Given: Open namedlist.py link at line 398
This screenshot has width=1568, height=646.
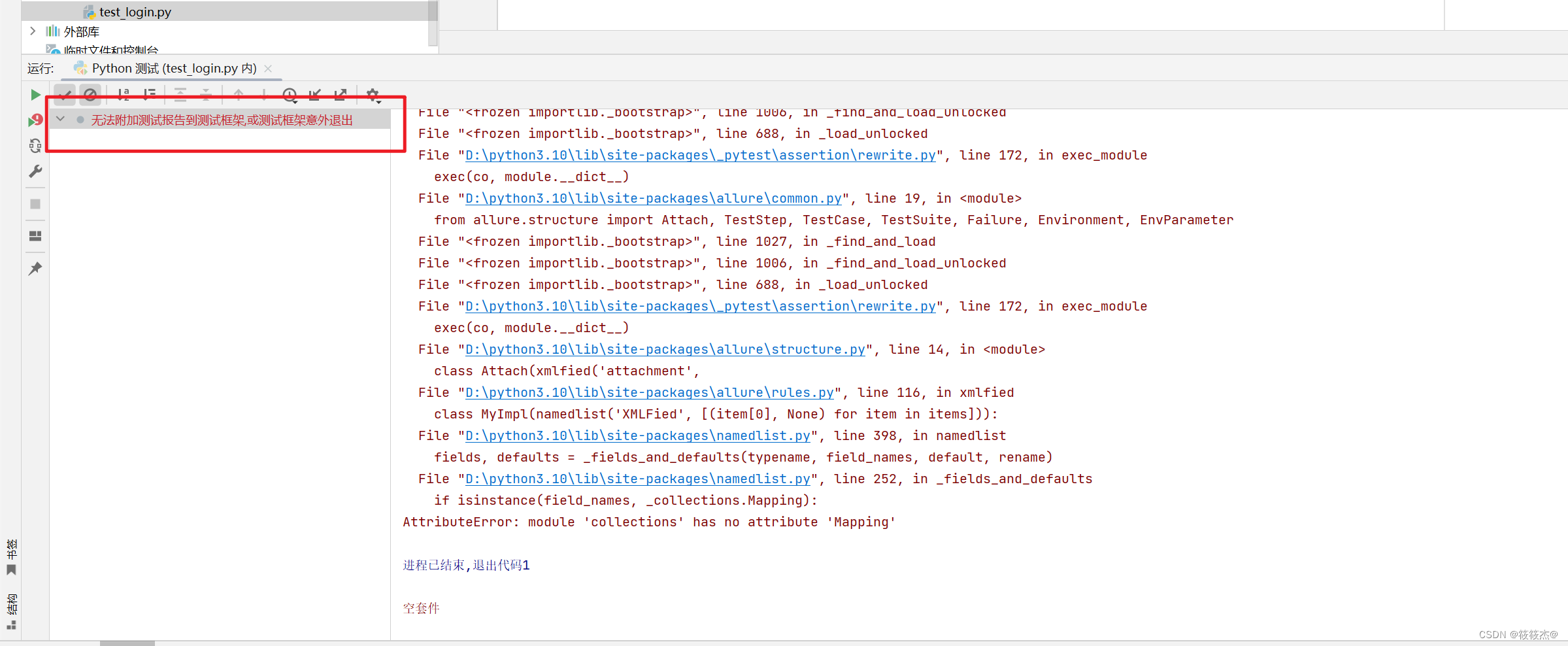Looking at the screenshot, I should pyautogui.click(x=637, y=436).
